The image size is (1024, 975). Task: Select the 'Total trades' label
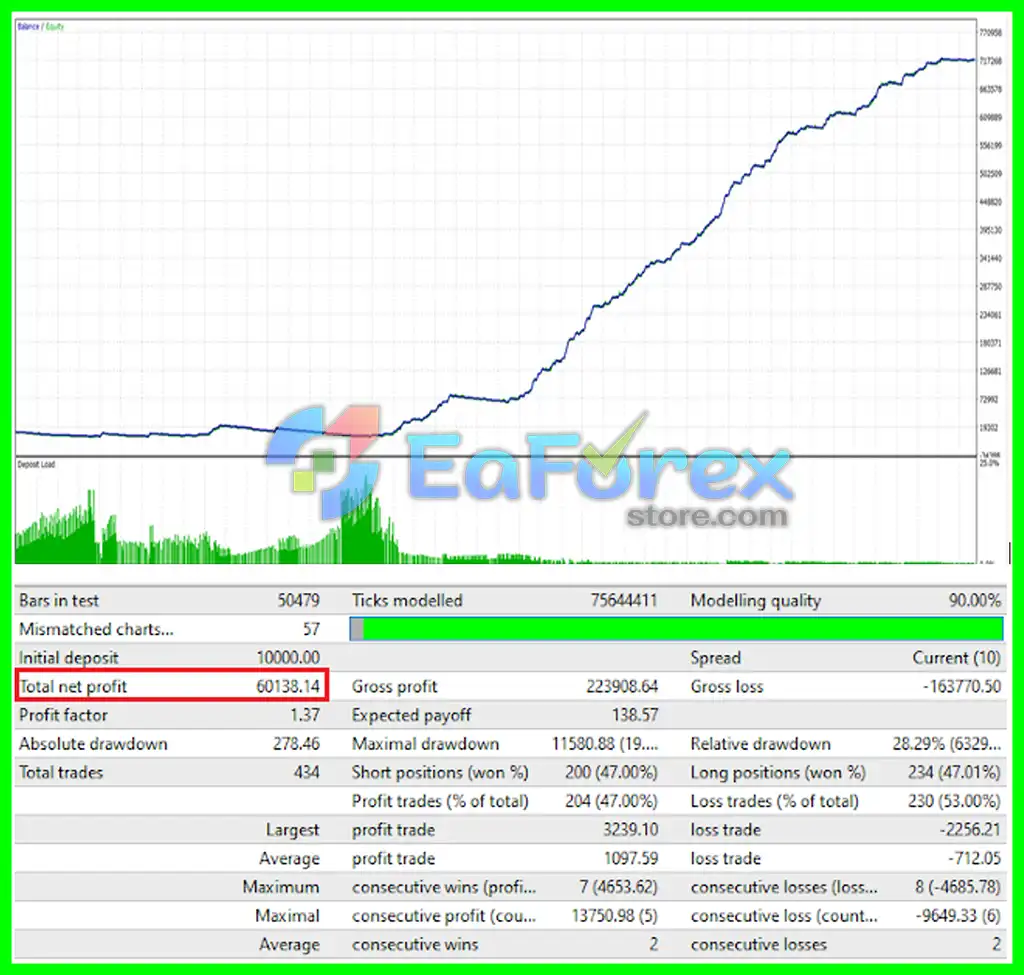tap(61, 773)
